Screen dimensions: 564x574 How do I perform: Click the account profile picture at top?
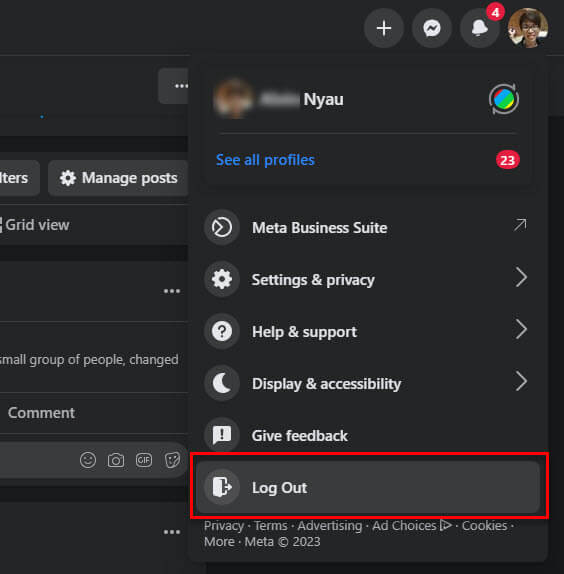pyautogui.click(x=527, y=28)
